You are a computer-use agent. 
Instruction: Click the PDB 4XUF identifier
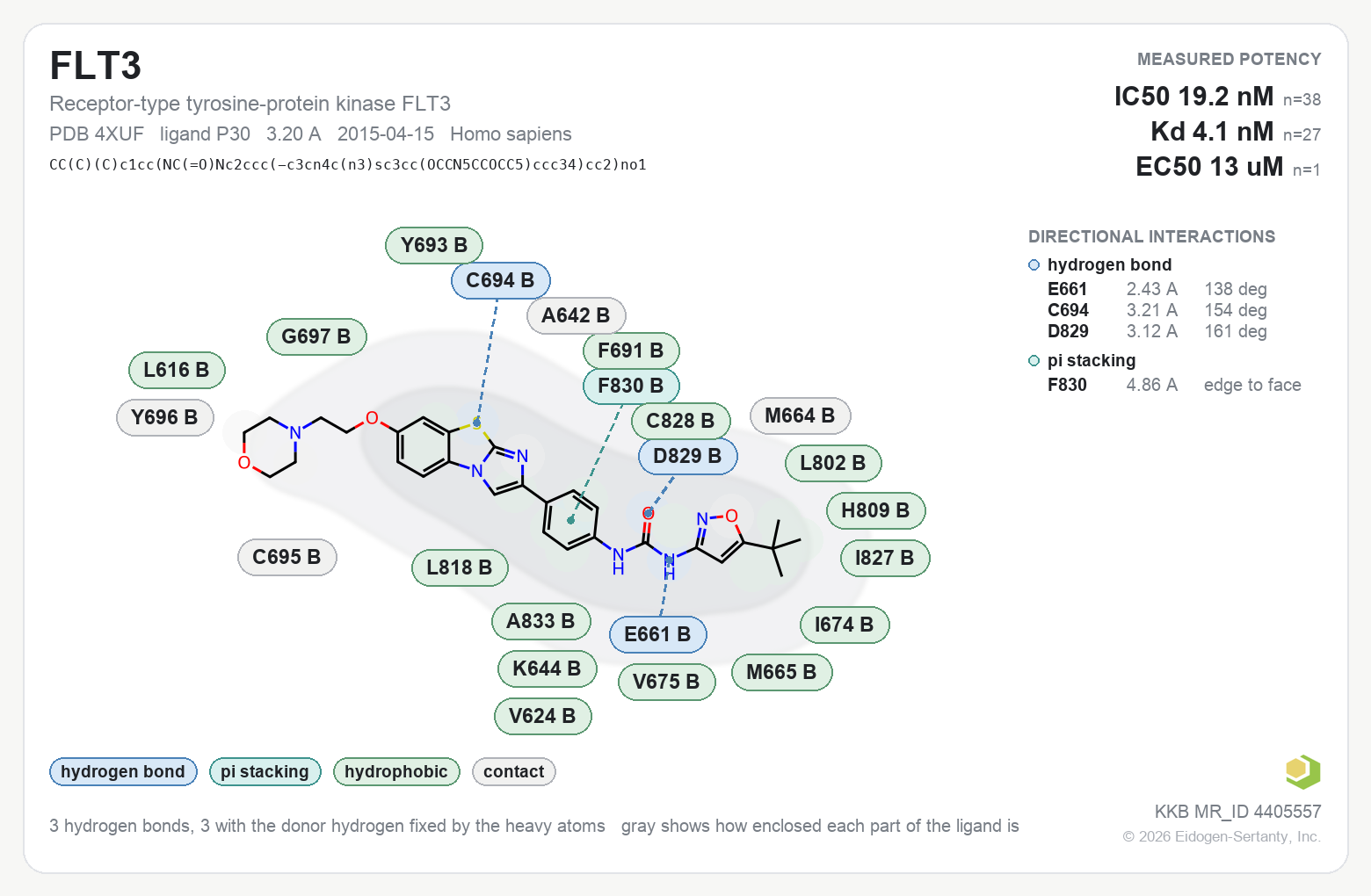point(97,134)
